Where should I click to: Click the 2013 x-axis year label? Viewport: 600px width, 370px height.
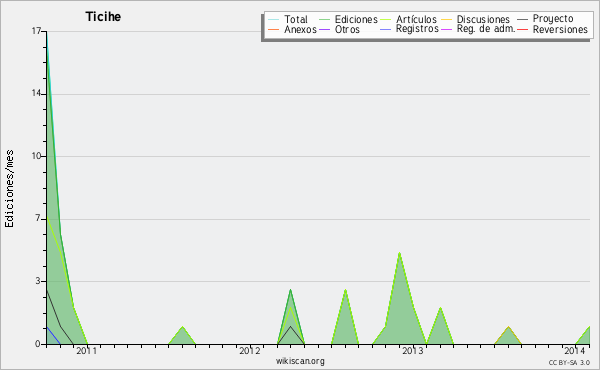pos(412,351)
